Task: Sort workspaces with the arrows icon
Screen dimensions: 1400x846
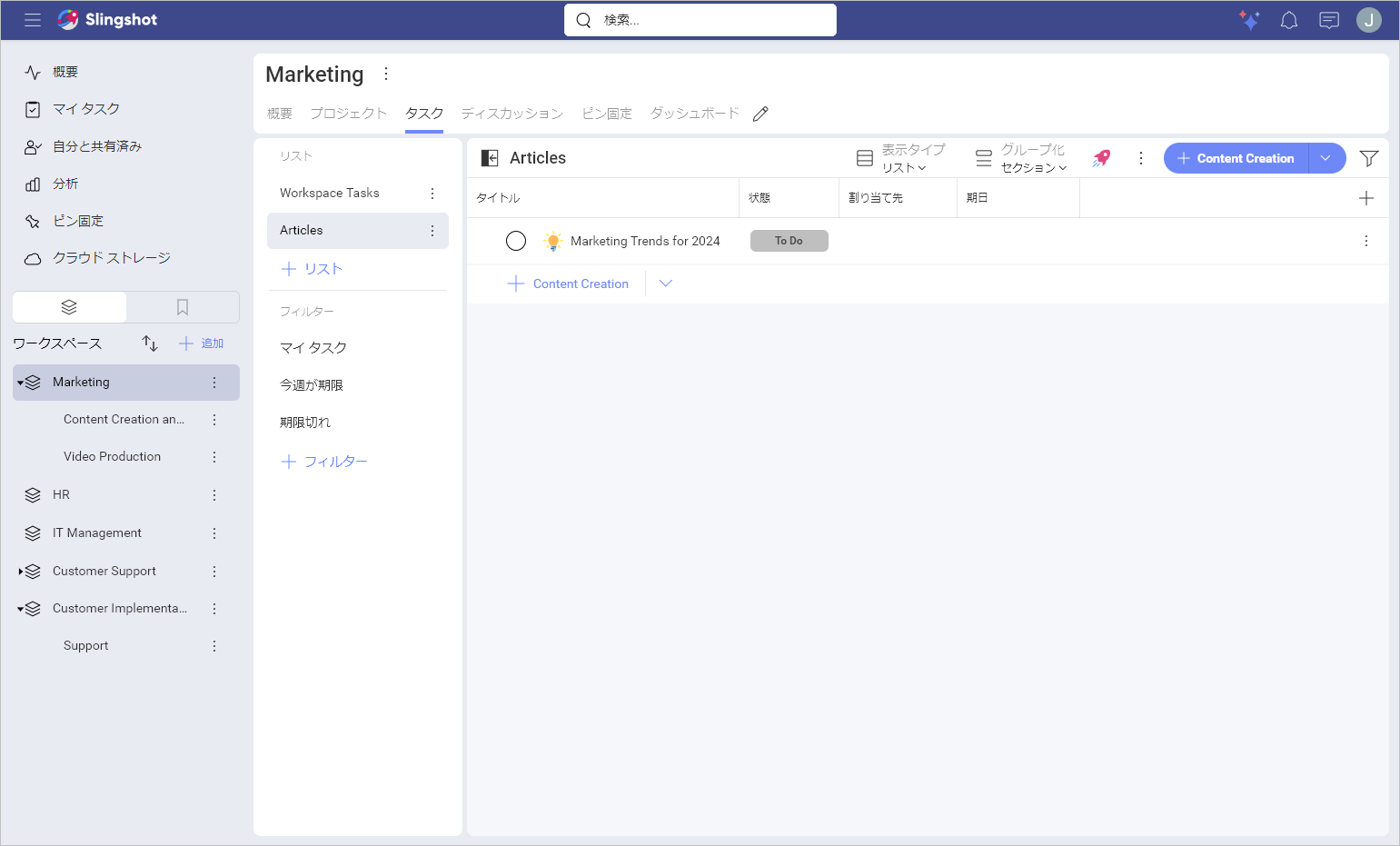Action: click(150, 343)
